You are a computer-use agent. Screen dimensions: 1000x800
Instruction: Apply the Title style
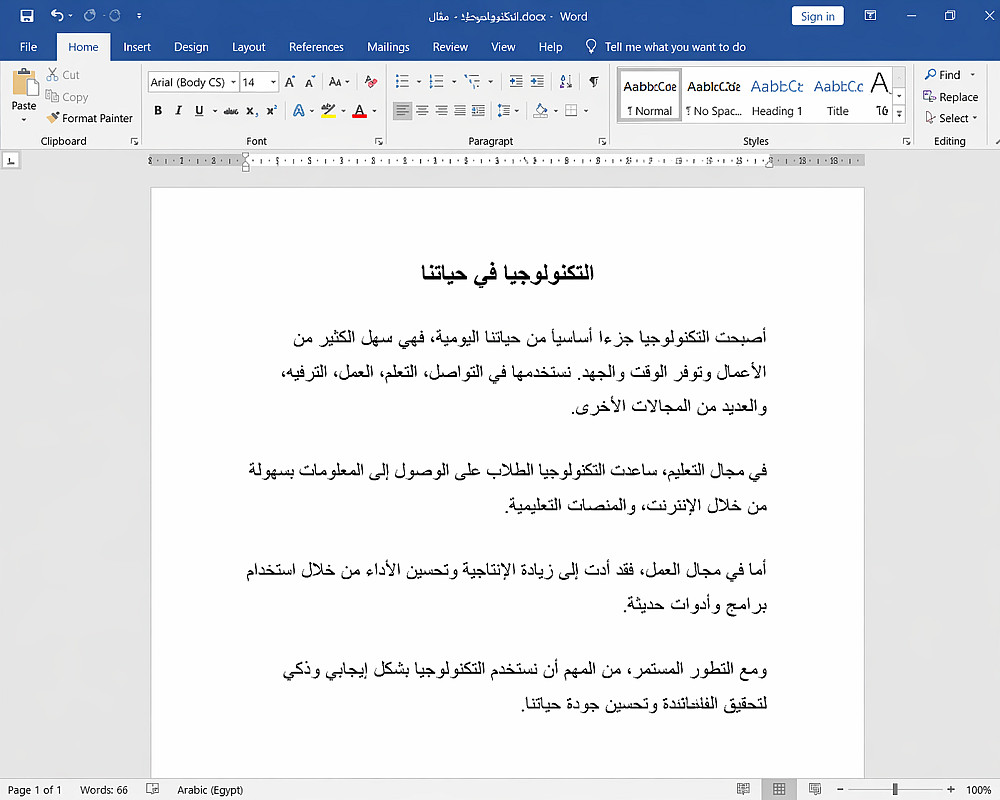838,96
